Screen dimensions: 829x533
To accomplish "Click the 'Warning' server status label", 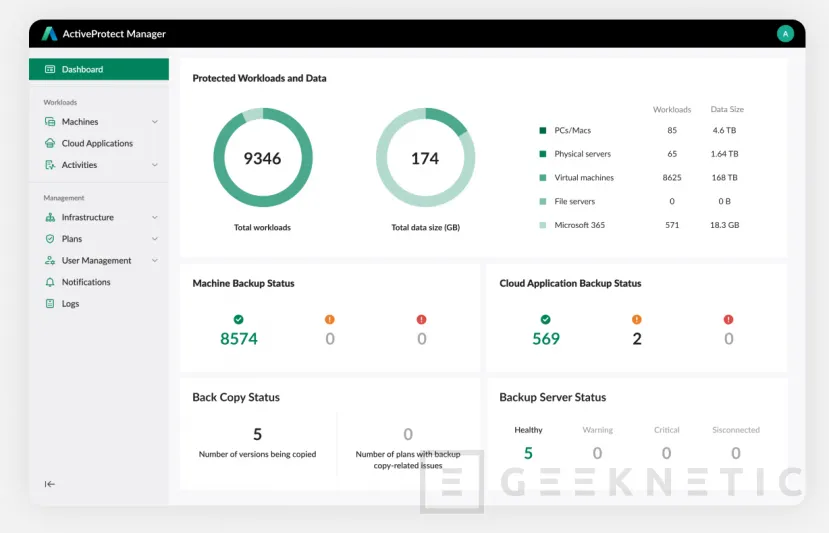I will coord(597,430).
